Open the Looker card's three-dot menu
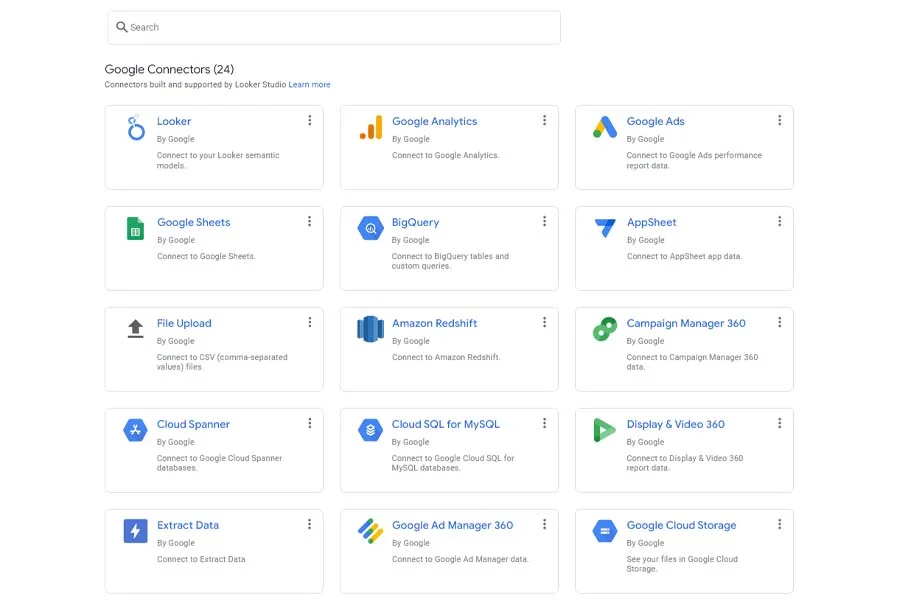900x600 pixels. [310, 120]
